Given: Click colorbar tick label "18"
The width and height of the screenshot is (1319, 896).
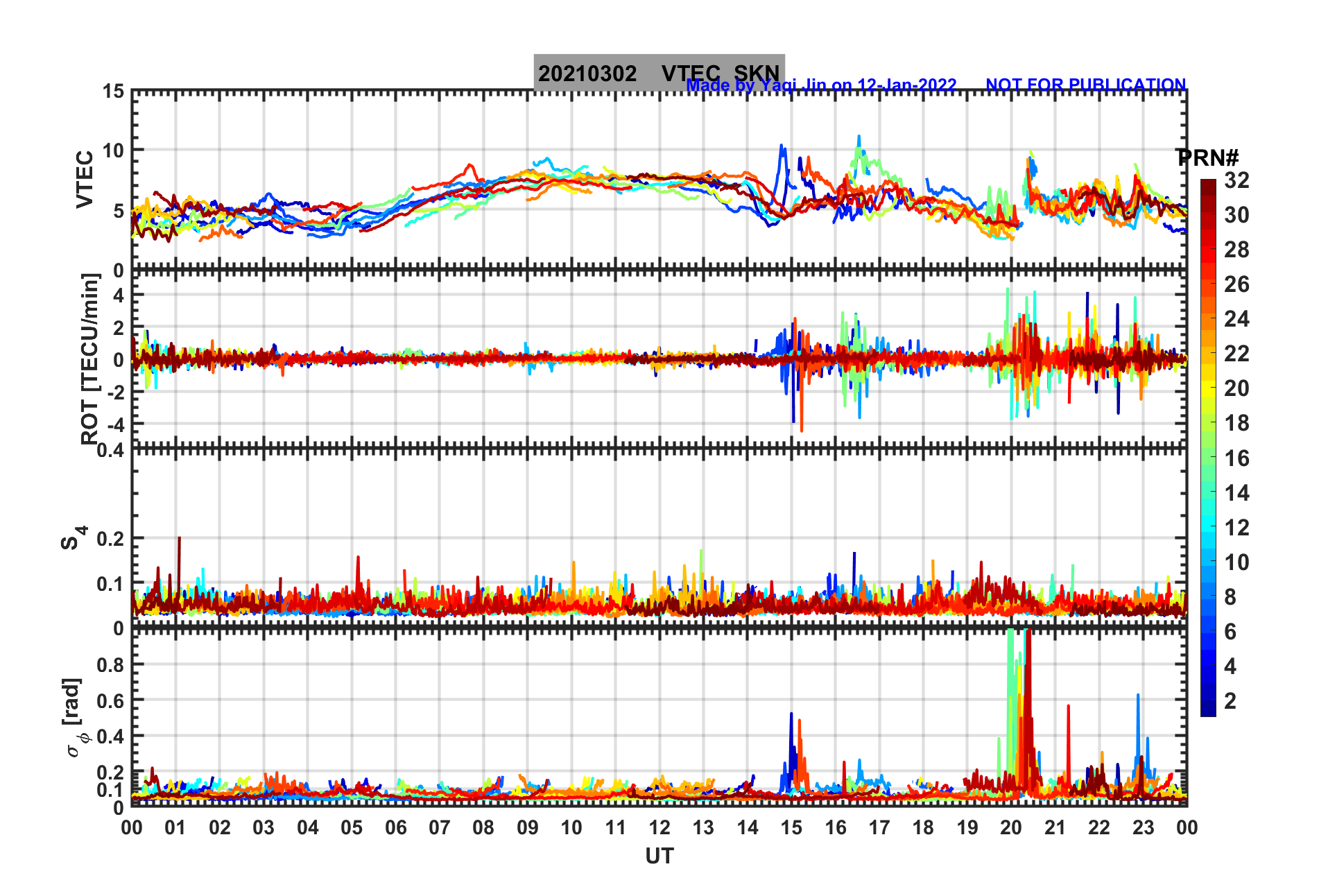Looking at the screenshot, I should pyautogui.click(x=1236, y=423).
